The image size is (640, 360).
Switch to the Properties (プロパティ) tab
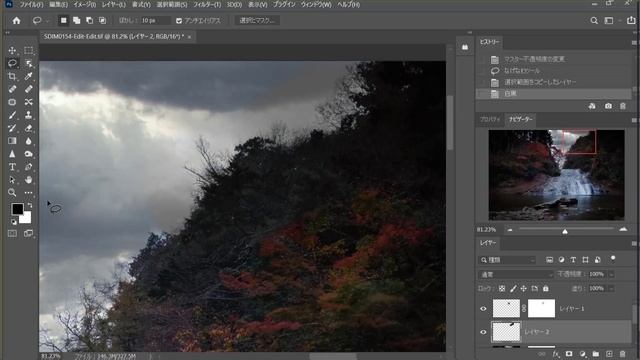490,119
